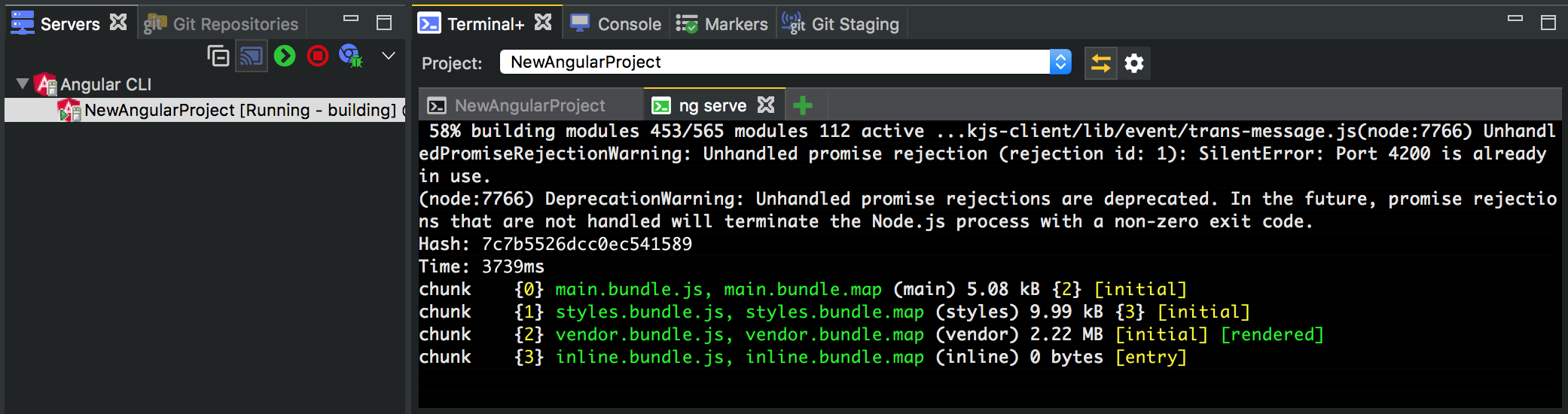The height and width of the screenshot is (414, 1568).
Task: Click main.bundle.map in terminal output
Action: pos(803,289)
